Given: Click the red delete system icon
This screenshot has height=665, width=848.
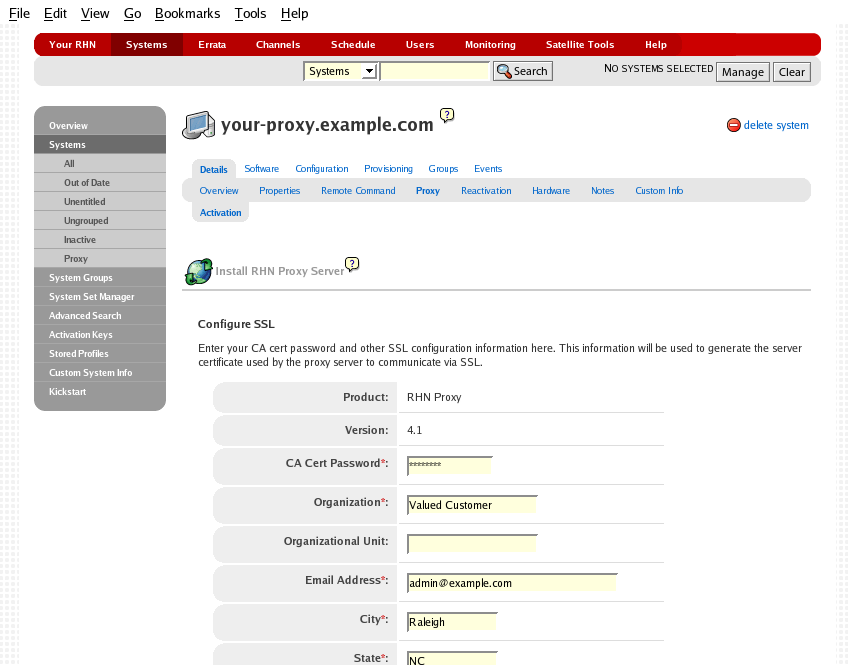Looking at the screenshot, I should pos(733,125).
